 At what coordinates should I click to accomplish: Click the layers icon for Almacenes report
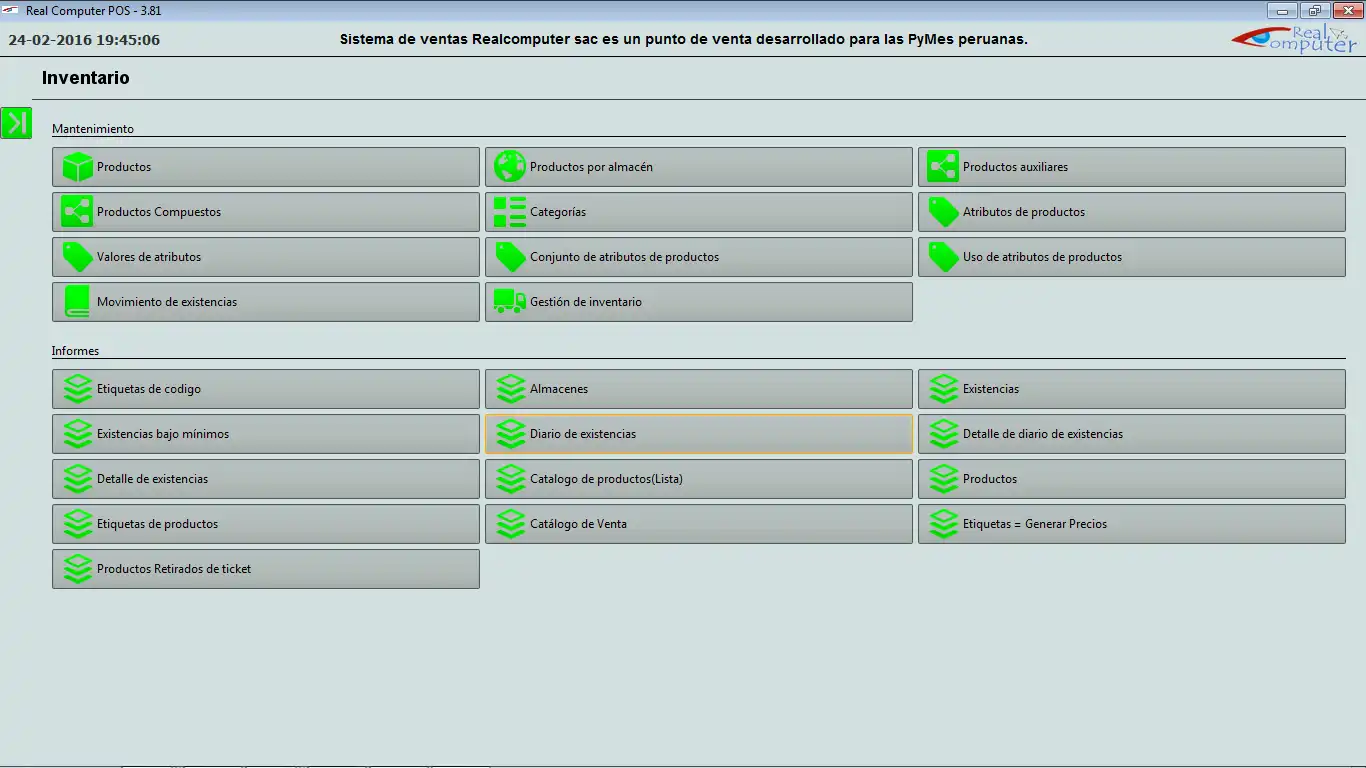pos(510,389)
